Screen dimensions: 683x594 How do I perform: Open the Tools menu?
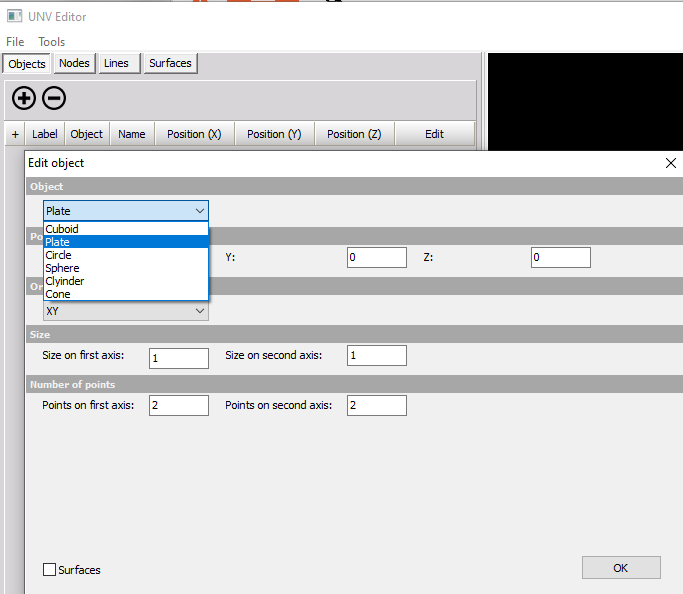(51, 42)
